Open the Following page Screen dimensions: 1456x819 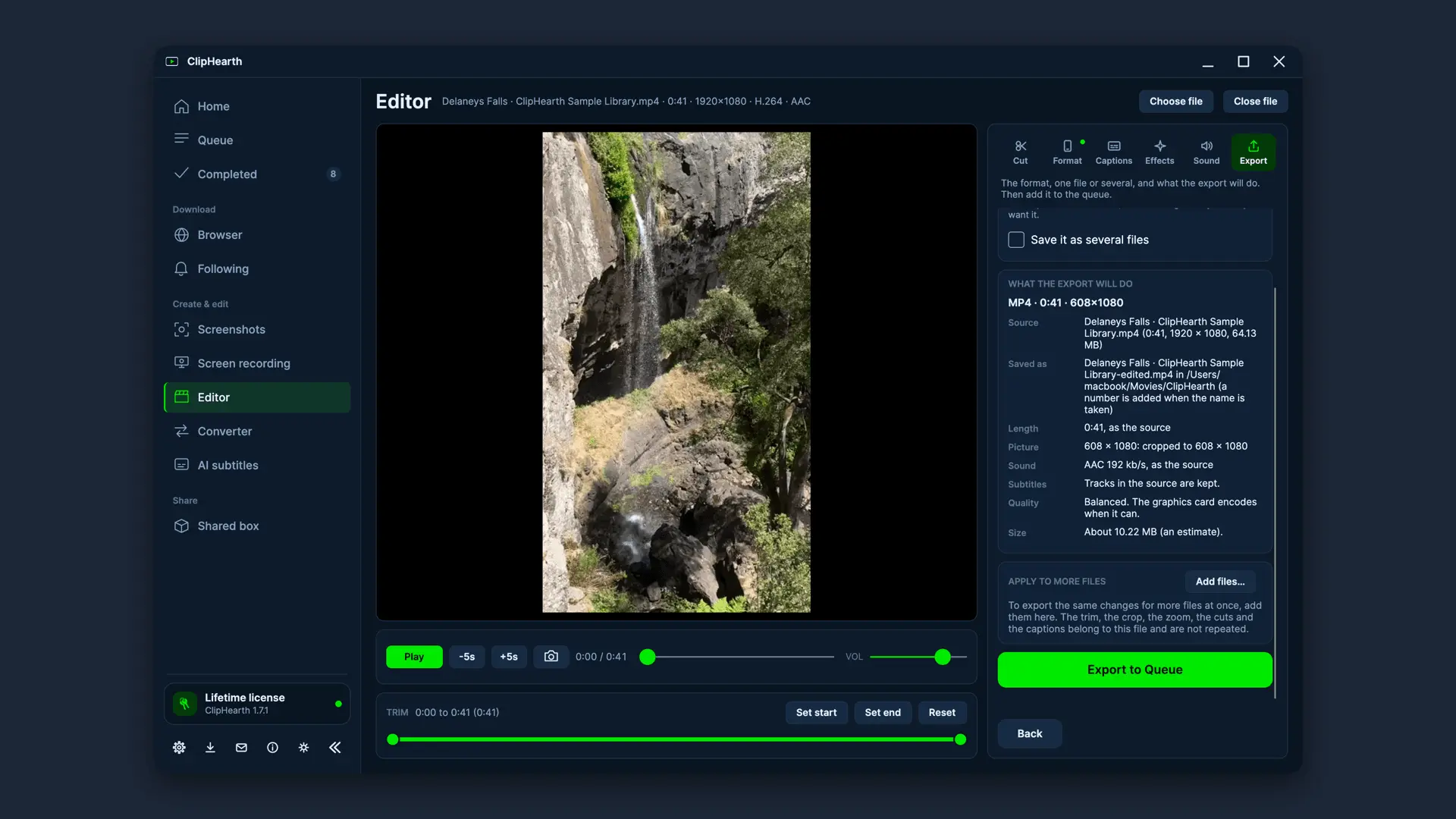tap(257, 269)
